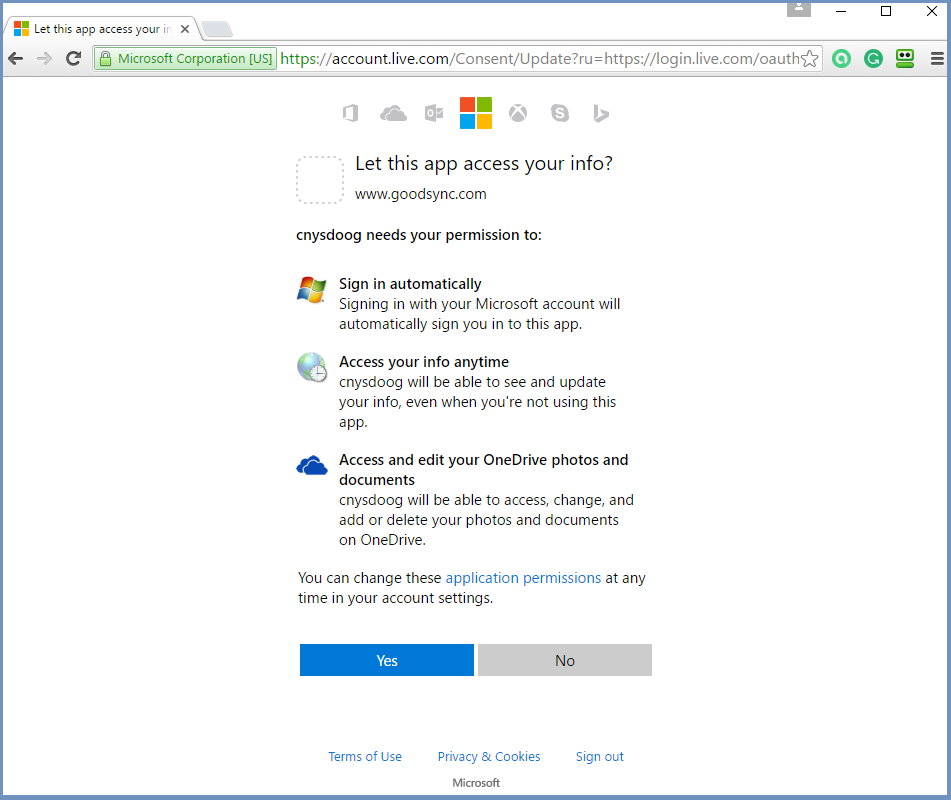
Task: Open the application permissions link
Action: pos(523,578)
